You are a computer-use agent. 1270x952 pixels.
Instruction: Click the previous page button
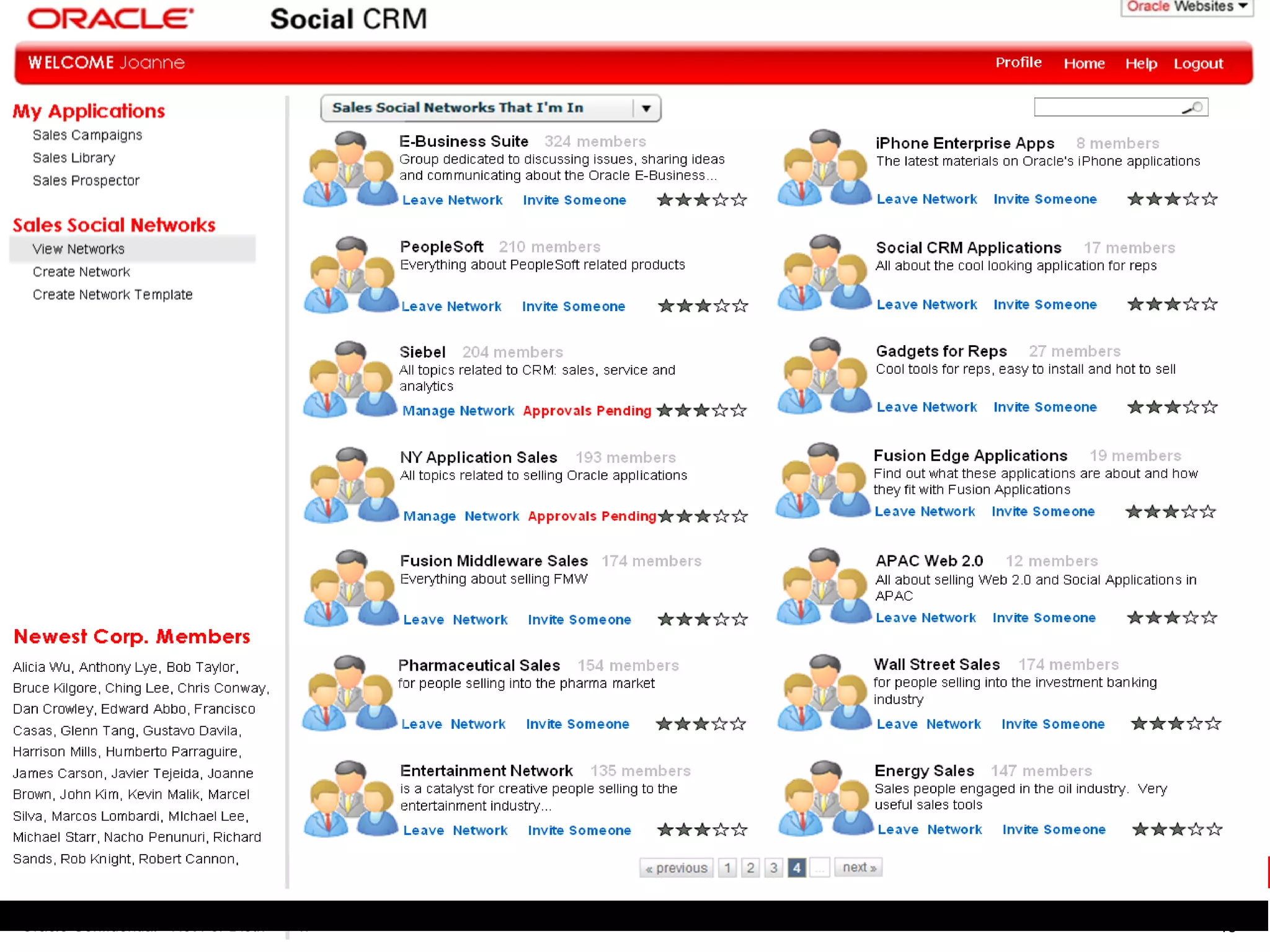[677, 868]
